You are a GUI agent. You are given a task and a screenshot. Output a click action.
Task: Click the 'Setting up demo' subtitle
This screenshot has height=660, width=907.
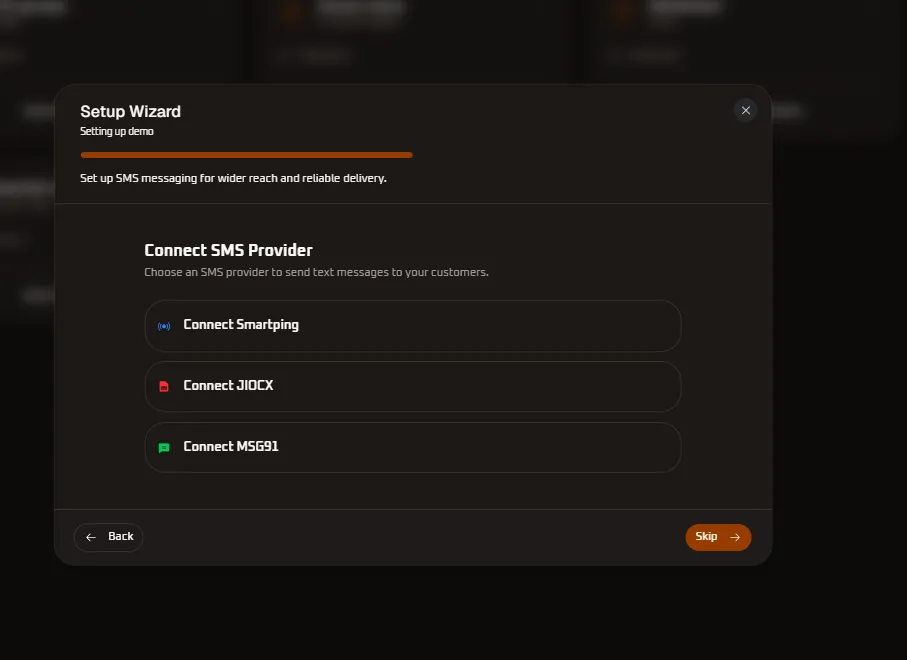[117, 131]
